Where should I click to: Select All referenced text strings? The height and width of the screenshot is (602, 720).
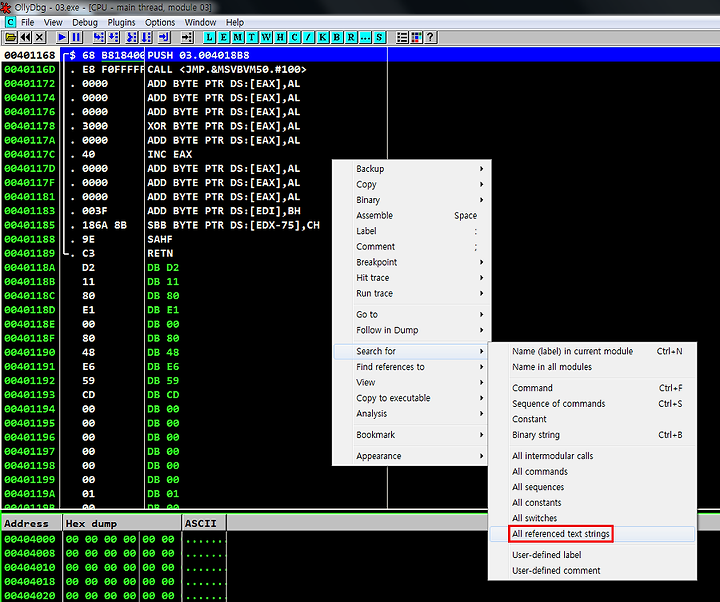pyautogui.click(x=592, y=534)
